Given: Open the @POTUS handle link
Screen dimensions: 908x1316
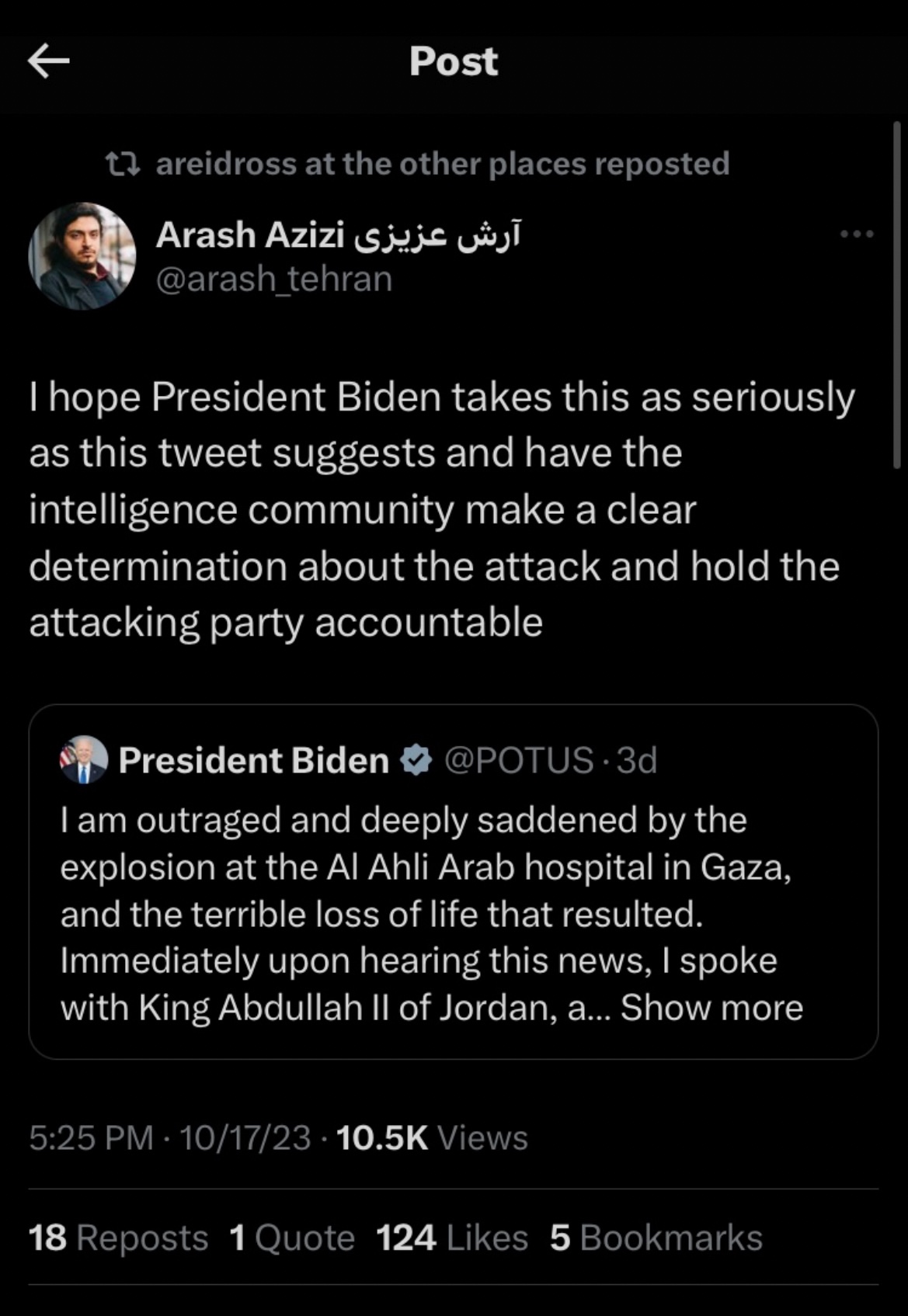Looking at the screenshot, I should [518, 760].
